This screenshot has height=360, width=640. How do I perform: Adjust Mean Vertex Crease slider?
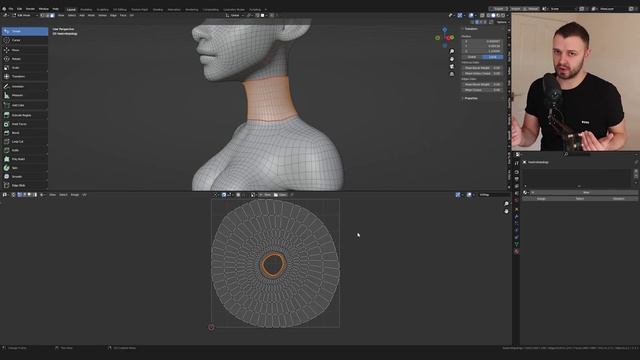point(482,73)
